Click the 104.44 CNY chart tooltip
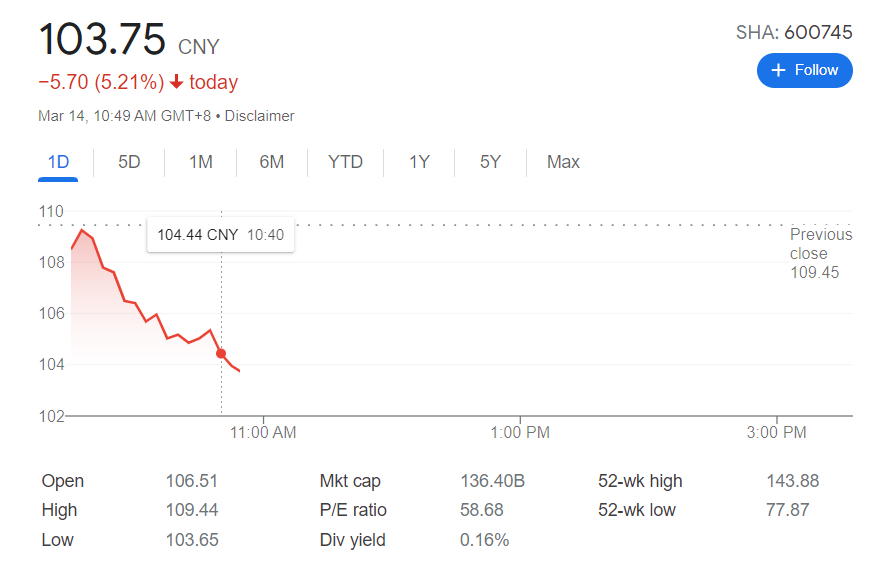This screenshot has width=896, height=576. (x=220, y=235)
